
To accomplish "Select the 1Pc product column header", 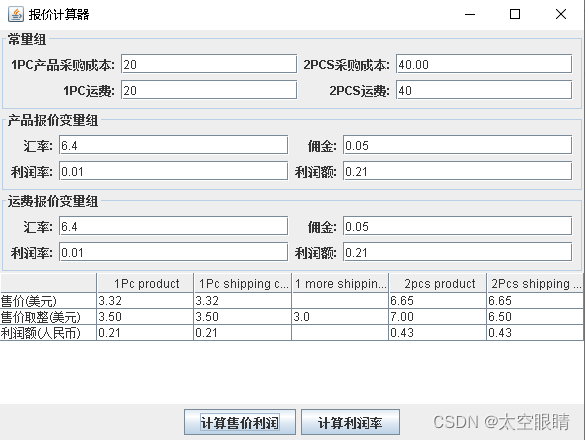I will point(146,283).
